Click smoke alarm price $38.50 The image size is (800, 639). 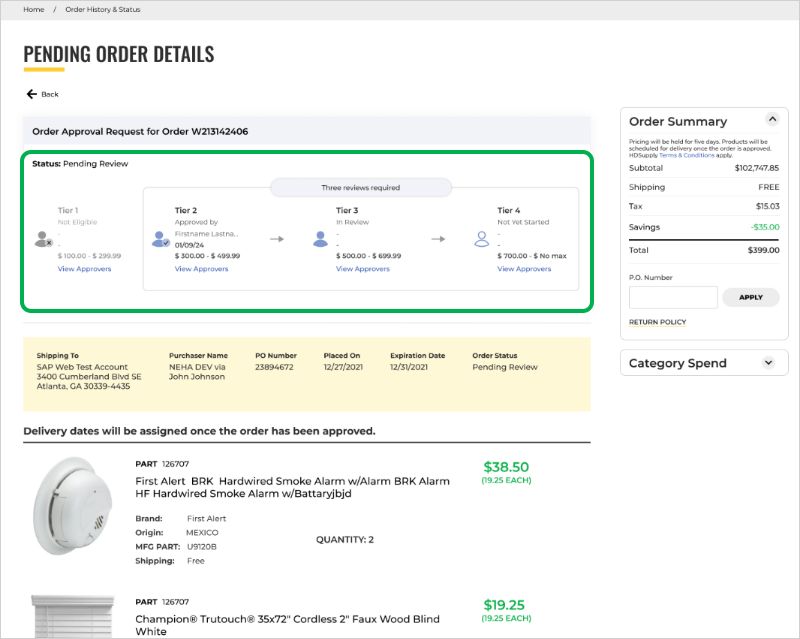click(506, 467)
